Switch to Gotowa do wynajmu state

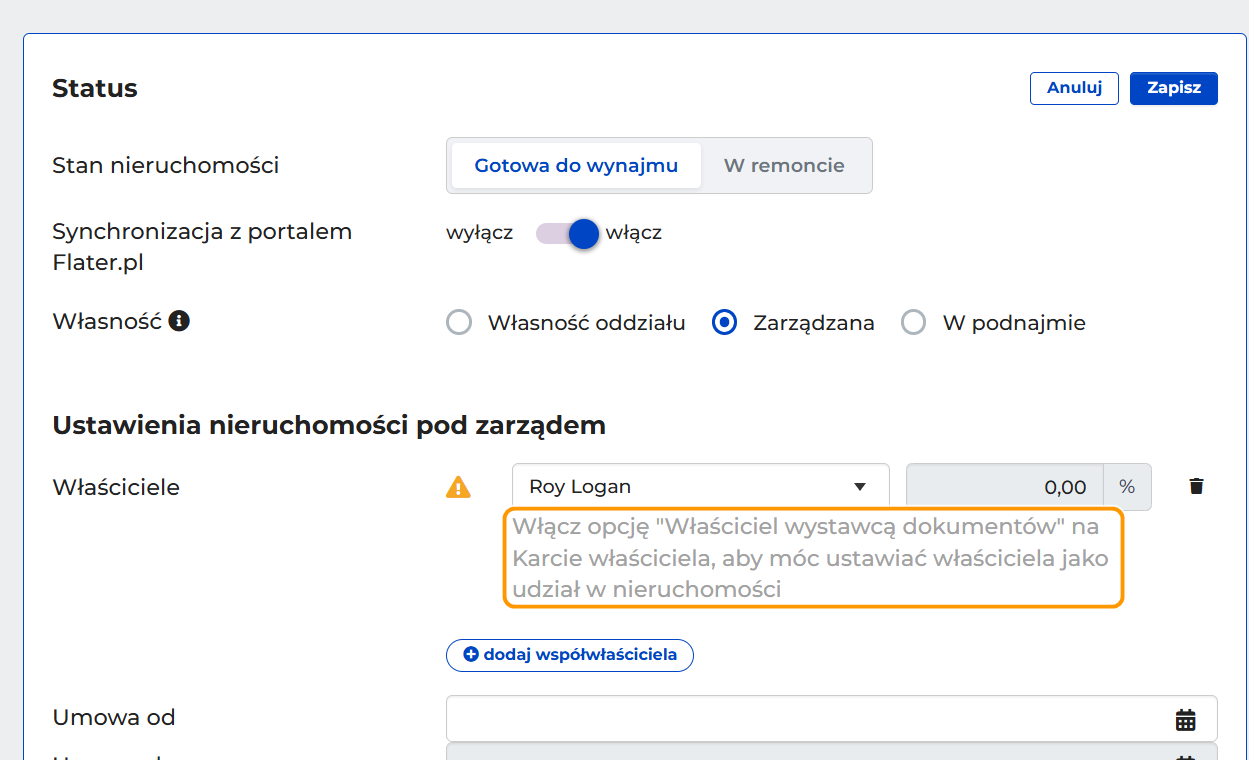coord(576,165)
